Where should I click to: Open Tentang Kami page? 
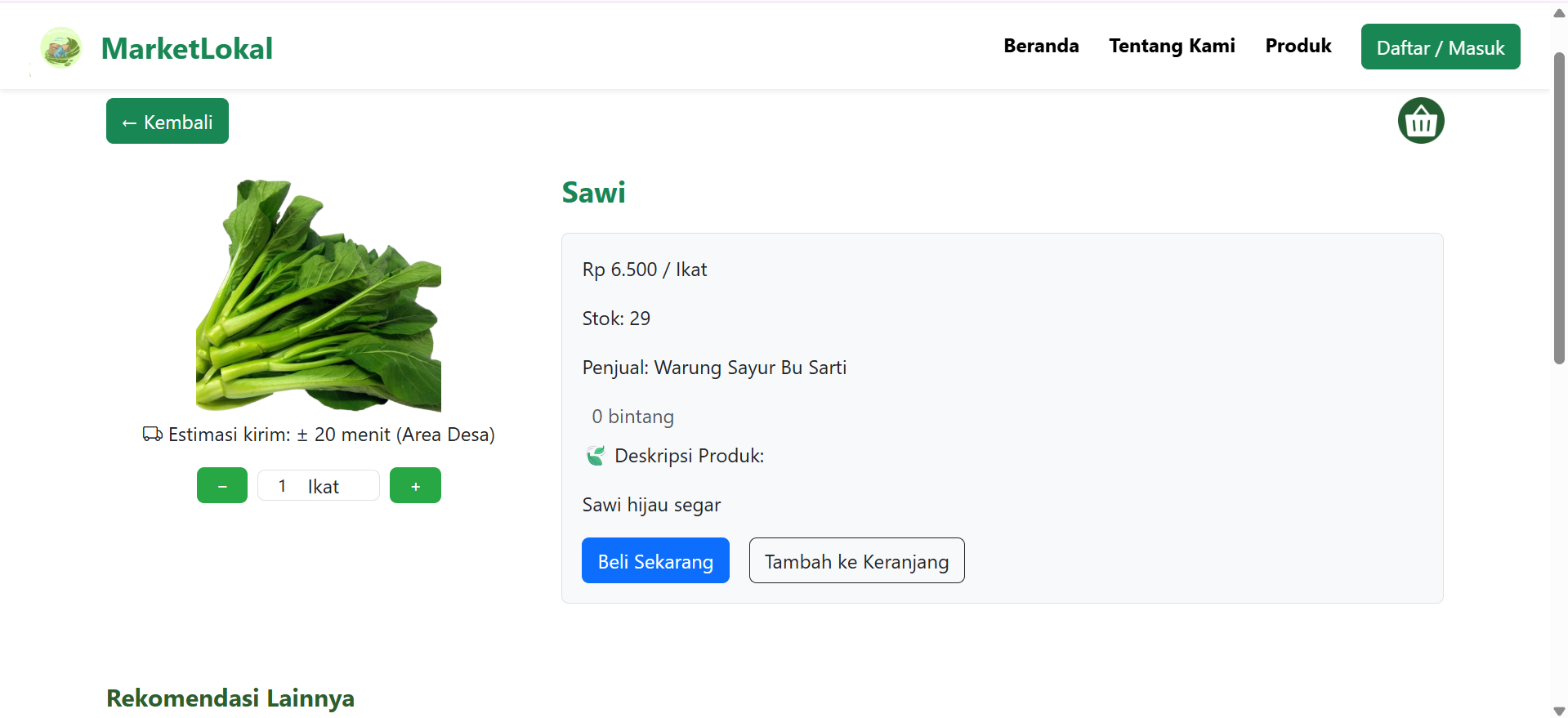coord(1172,46)
